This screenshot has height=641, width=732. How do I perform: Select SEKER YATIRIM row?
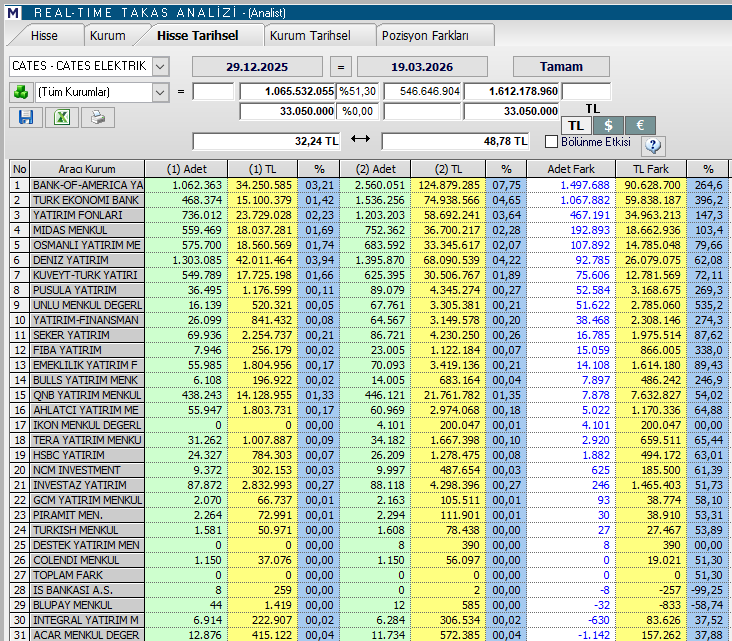tap(369, 335)
